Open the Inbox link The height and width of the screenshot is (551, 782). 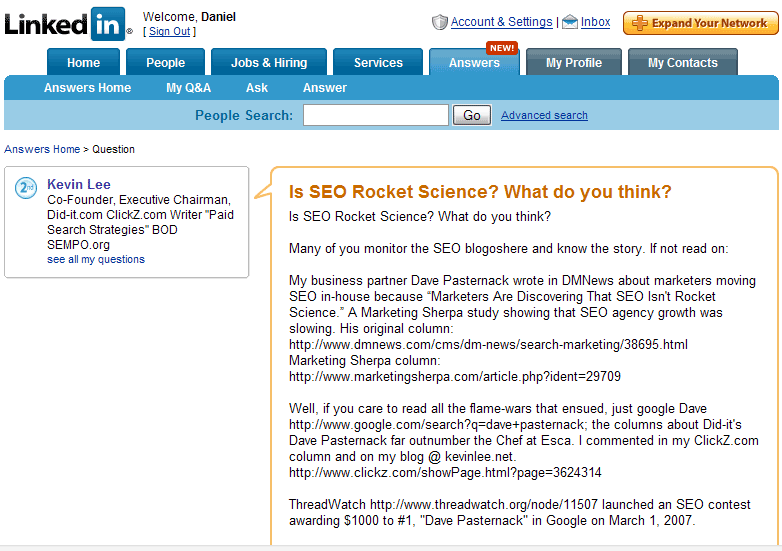595,22
